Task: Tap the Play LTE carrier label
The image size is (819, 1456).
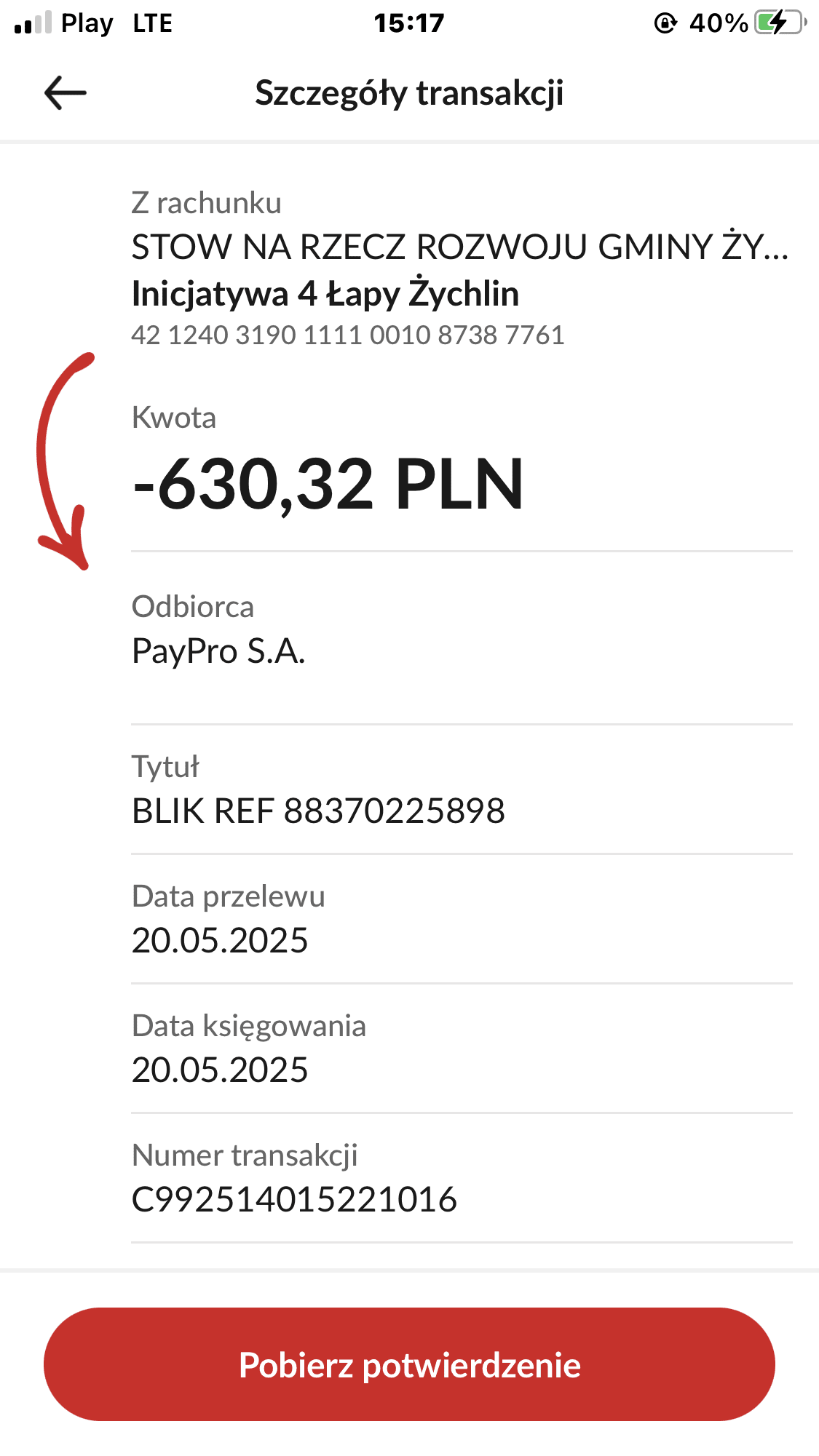Action: [x=116, y=23]
